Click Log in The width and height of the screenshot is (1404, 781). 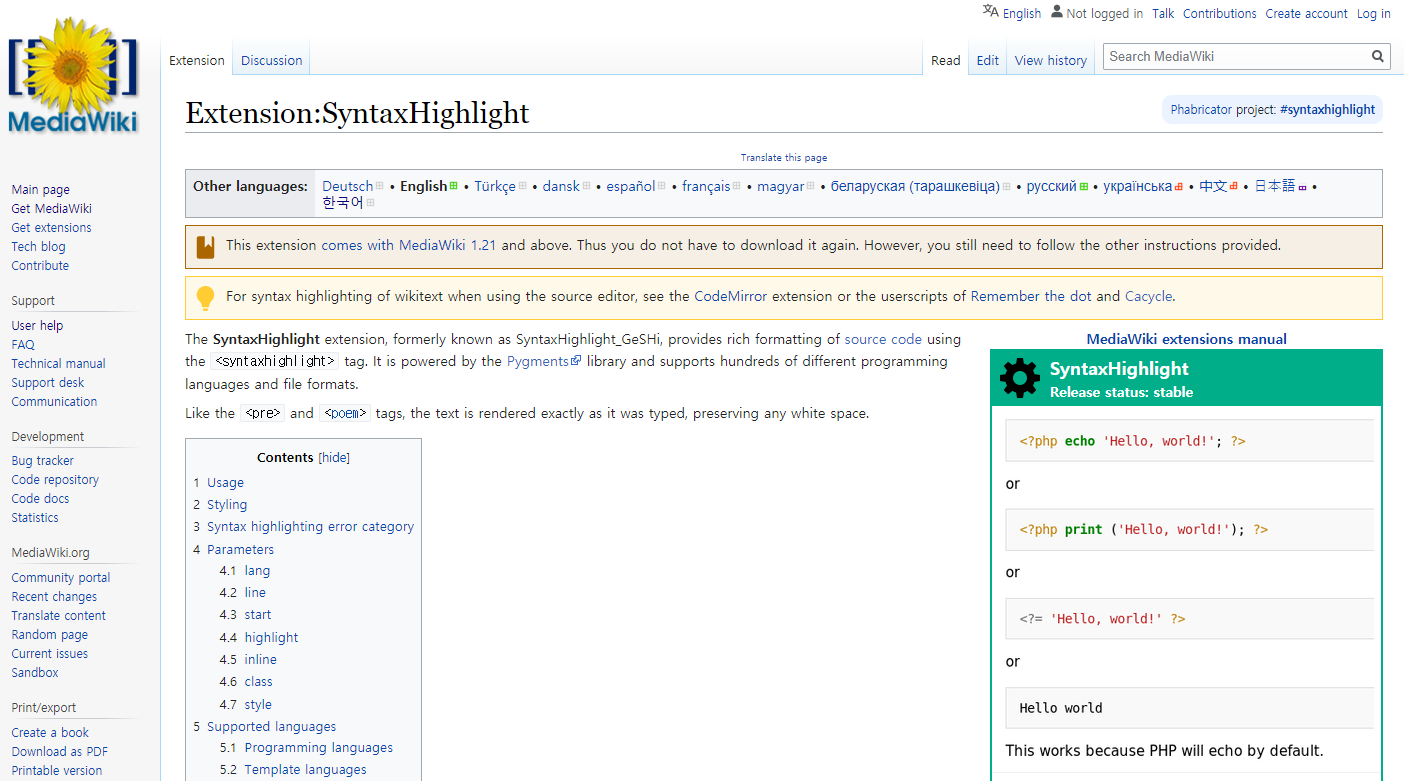point(1374,13)
